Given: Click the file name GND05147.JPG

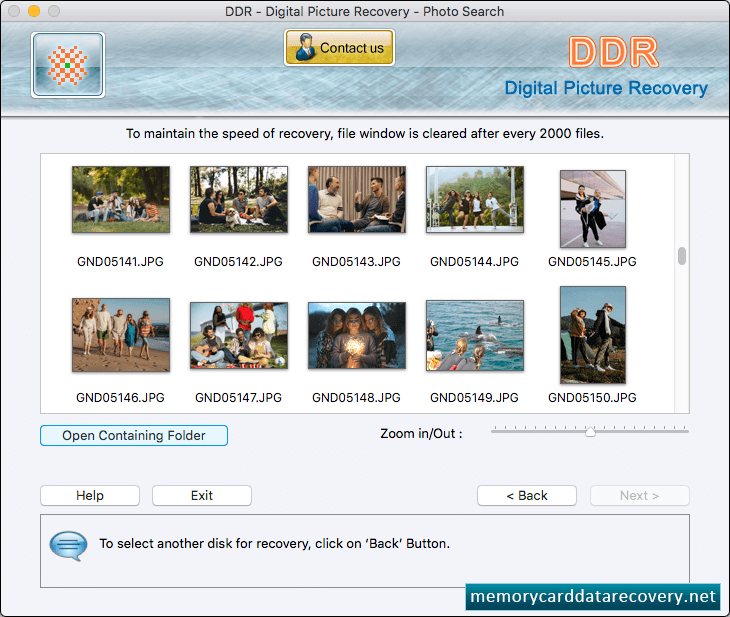Looking at the screenshot, I should pyautogui.click(x=238, y=398).
